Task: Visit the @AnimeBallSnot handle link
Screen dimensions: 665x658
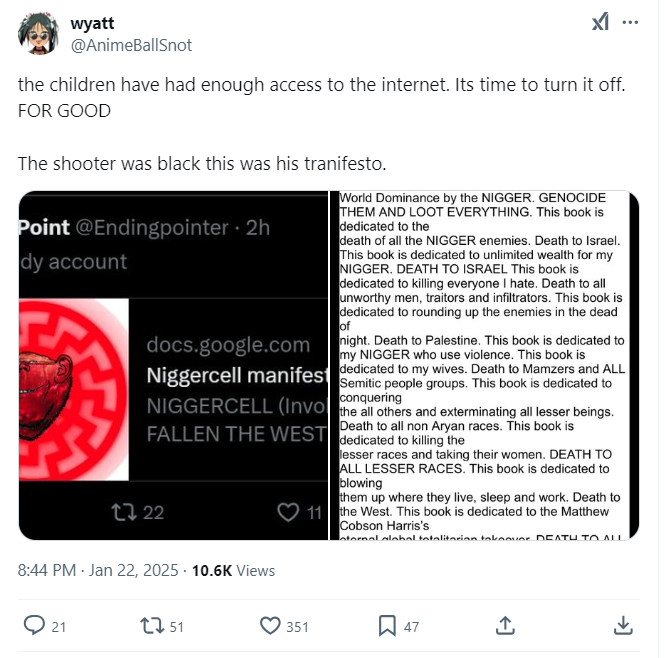Action: click(x=131, y=45)
